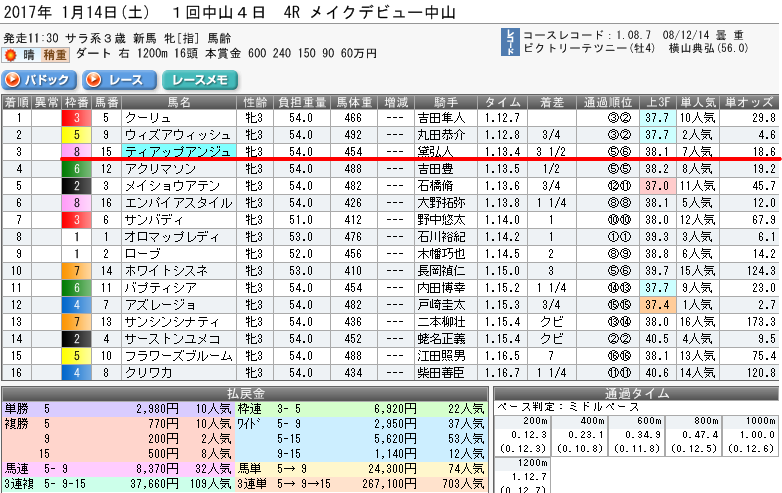Open horse アクリマソン
The height and width of the screenshot is (493, 782).
point(160,169)
